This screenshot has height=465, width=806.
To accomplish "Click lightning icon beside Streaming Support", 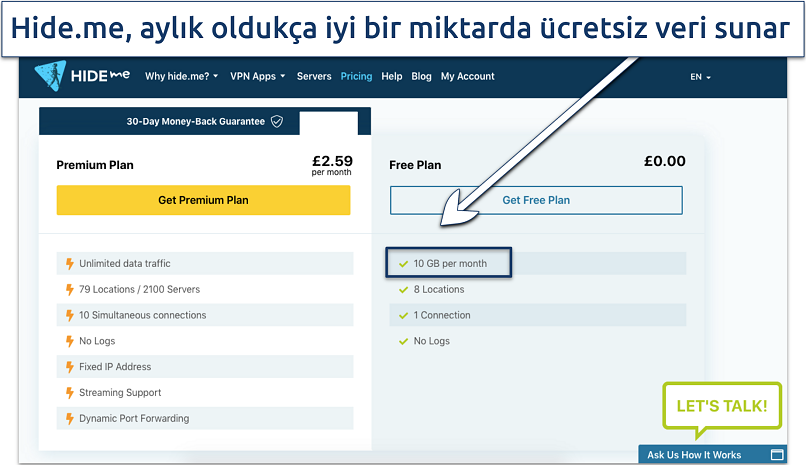I will 69,393.
